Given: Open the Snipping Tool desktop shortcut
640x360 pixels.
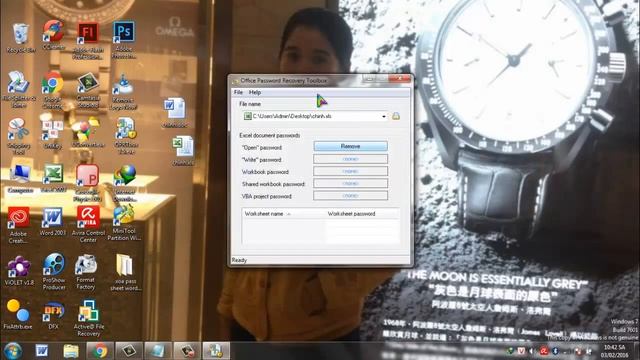Looking at the screenshot, I should 18,136.
